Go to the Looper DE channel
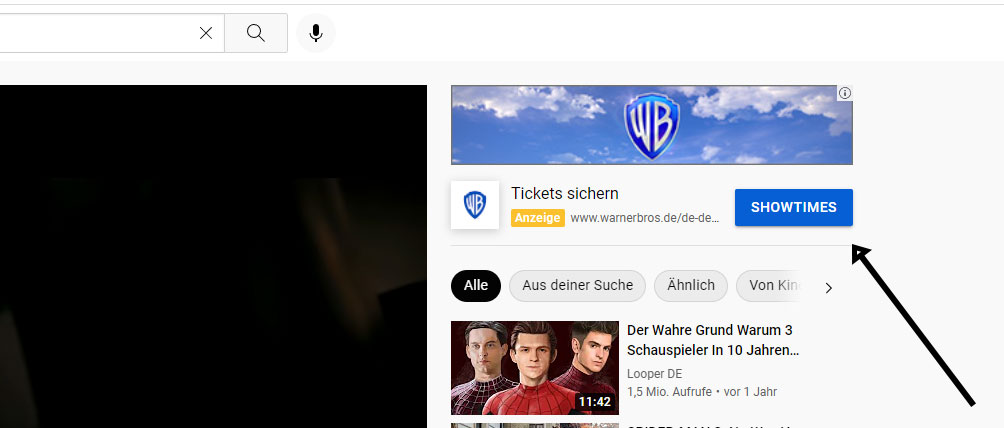The image size is (1004, 428). [x=654, y=374]
